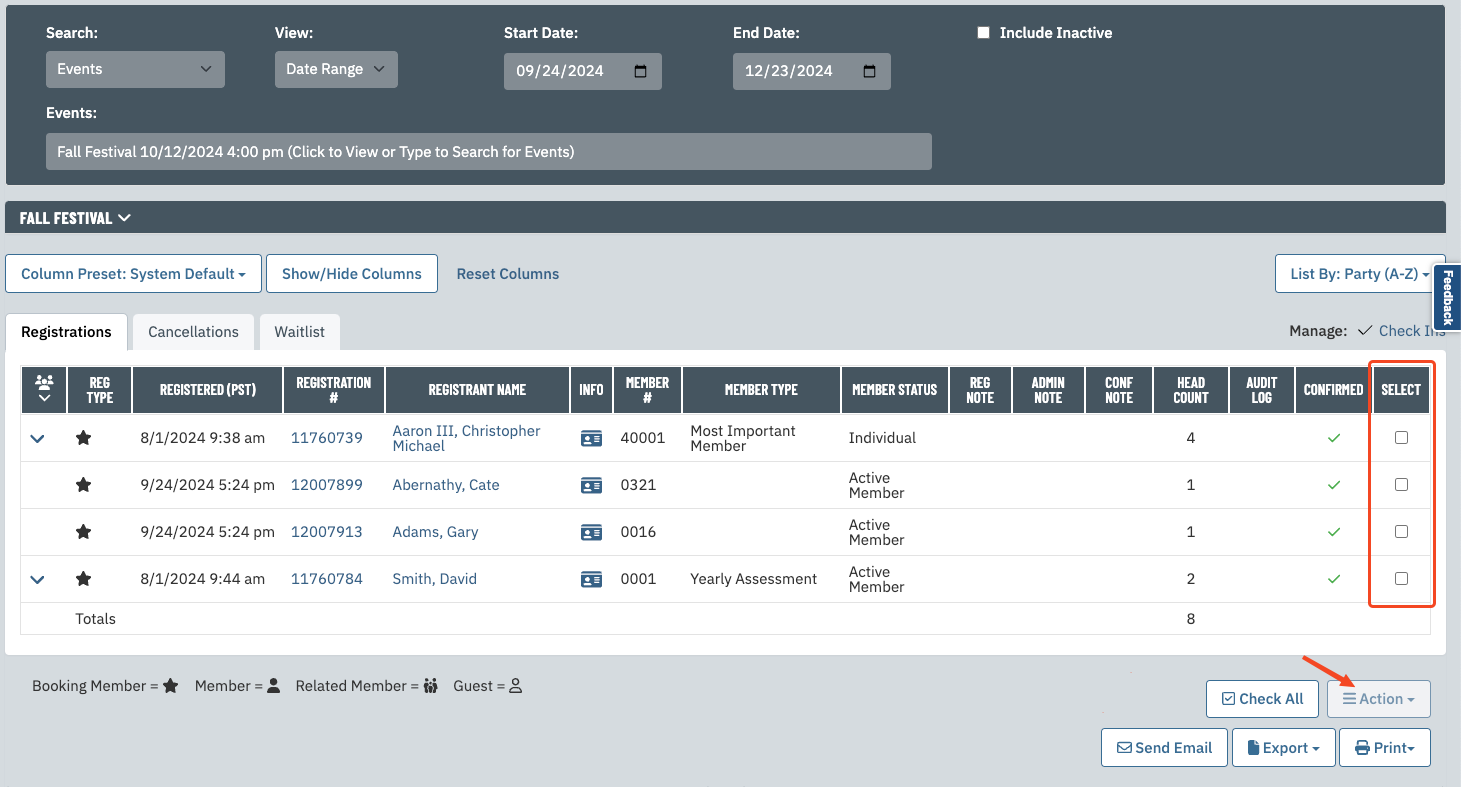This screenshot has width=1461, height=787.
Task: Open info card icon for Aaron III, Christopher Michael
Action: click(x=591, y=438)
